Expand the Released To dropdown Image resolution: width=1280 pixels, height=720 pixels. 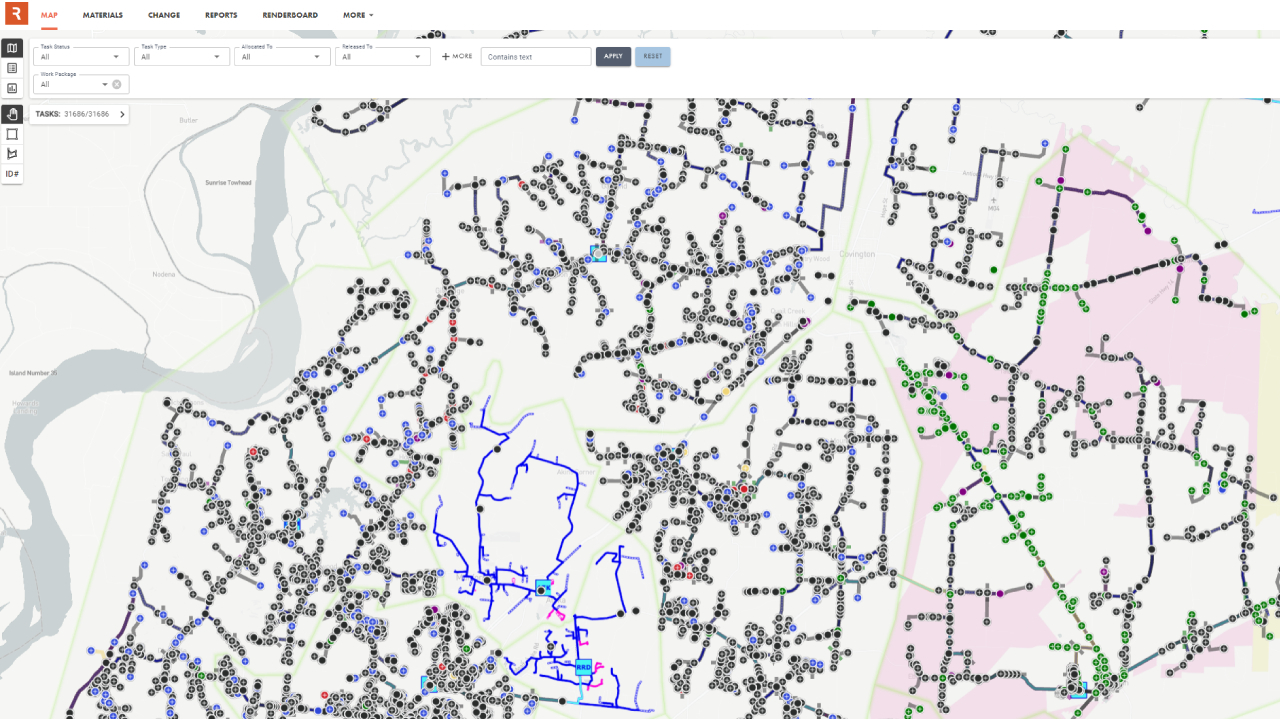382,56
